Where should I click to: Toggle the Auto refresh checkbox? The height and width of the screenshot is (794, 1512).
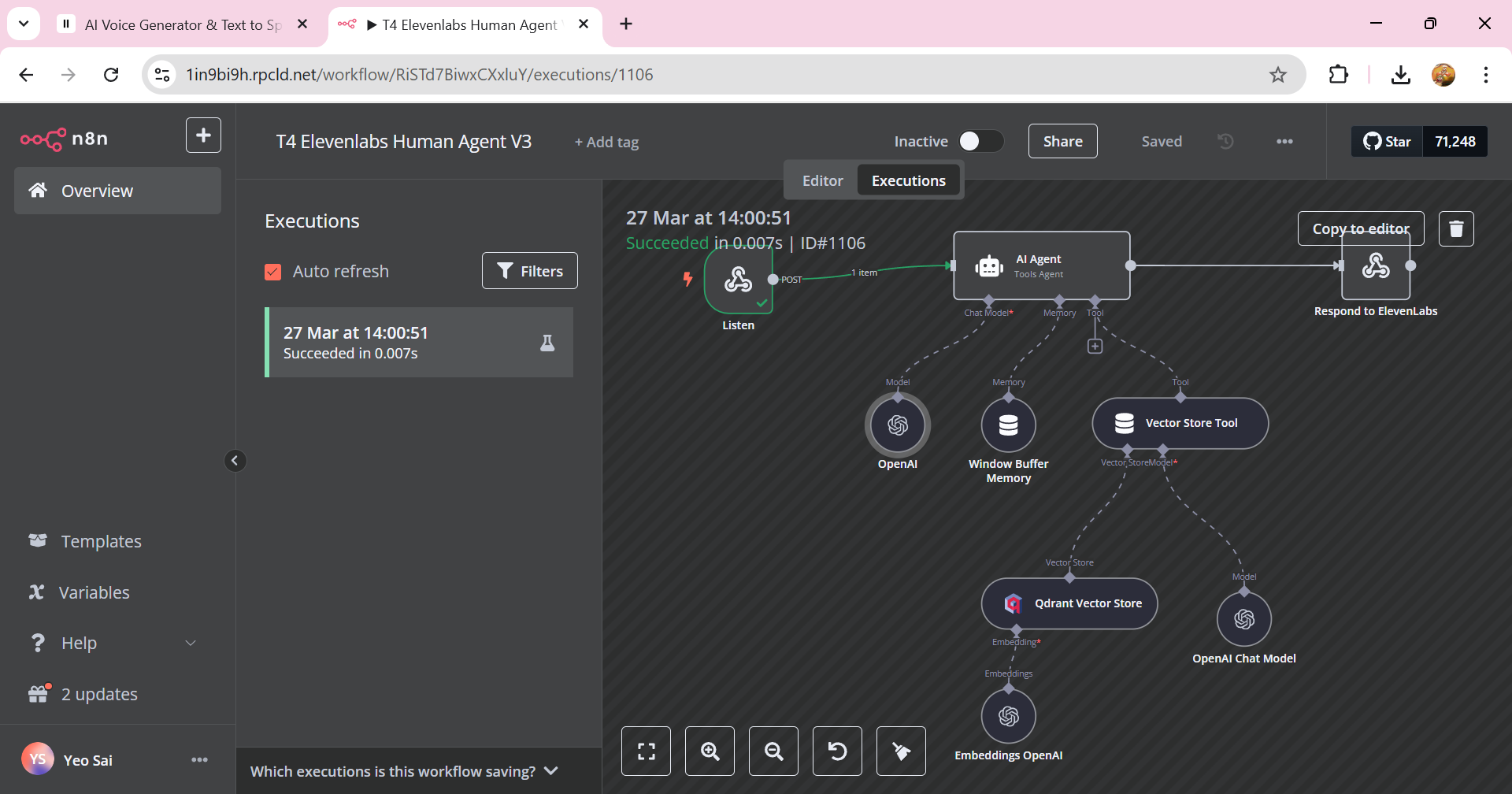272,272
